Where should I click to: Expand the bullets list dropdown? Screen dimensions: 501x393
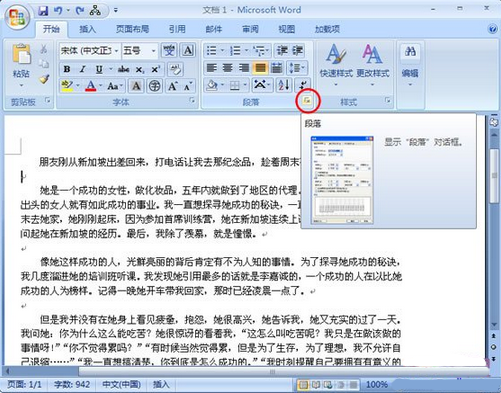click(x=222, y=51)
